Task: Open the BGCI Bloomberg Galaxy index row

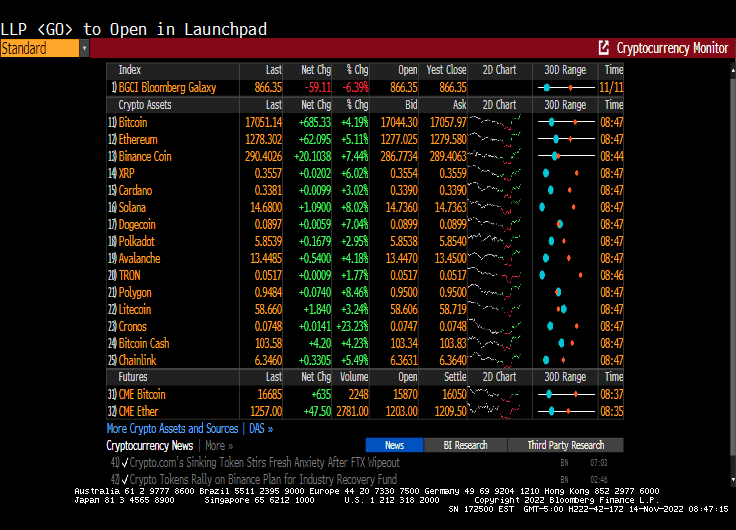Action: (x=167, y=87)
